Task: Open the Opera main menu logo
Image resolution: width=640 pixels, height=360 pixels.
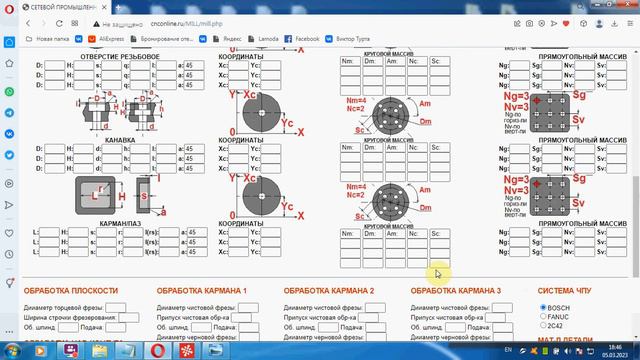Action: click(9, 8)
